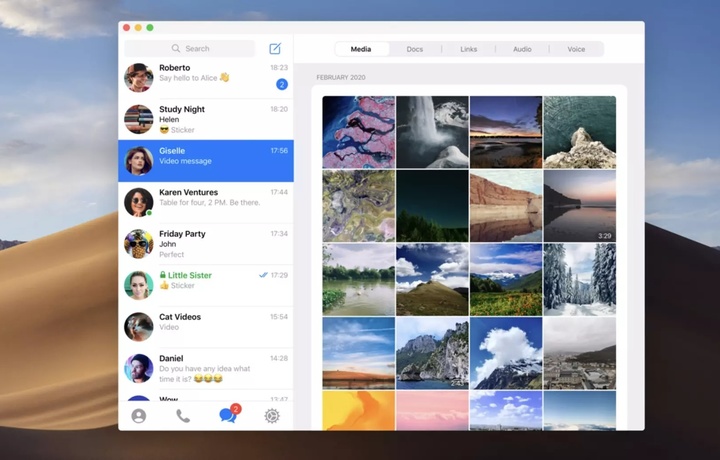This screenshot has height=460, width=720.
Task: Open the dusk lake sunset thumbnail
Action: [506, 132]
